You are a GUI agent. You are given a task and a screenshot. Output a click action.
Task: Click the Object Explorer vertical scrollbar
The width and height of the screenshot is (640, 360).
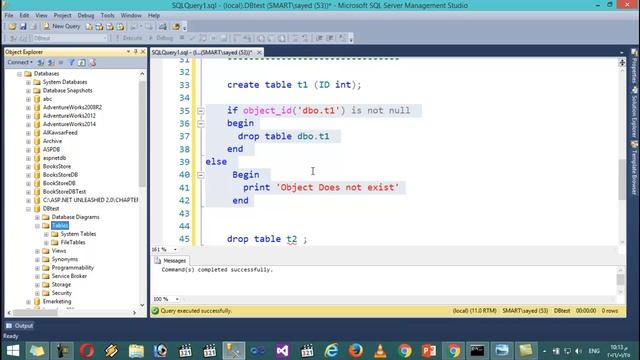click(x=142, y=133)
